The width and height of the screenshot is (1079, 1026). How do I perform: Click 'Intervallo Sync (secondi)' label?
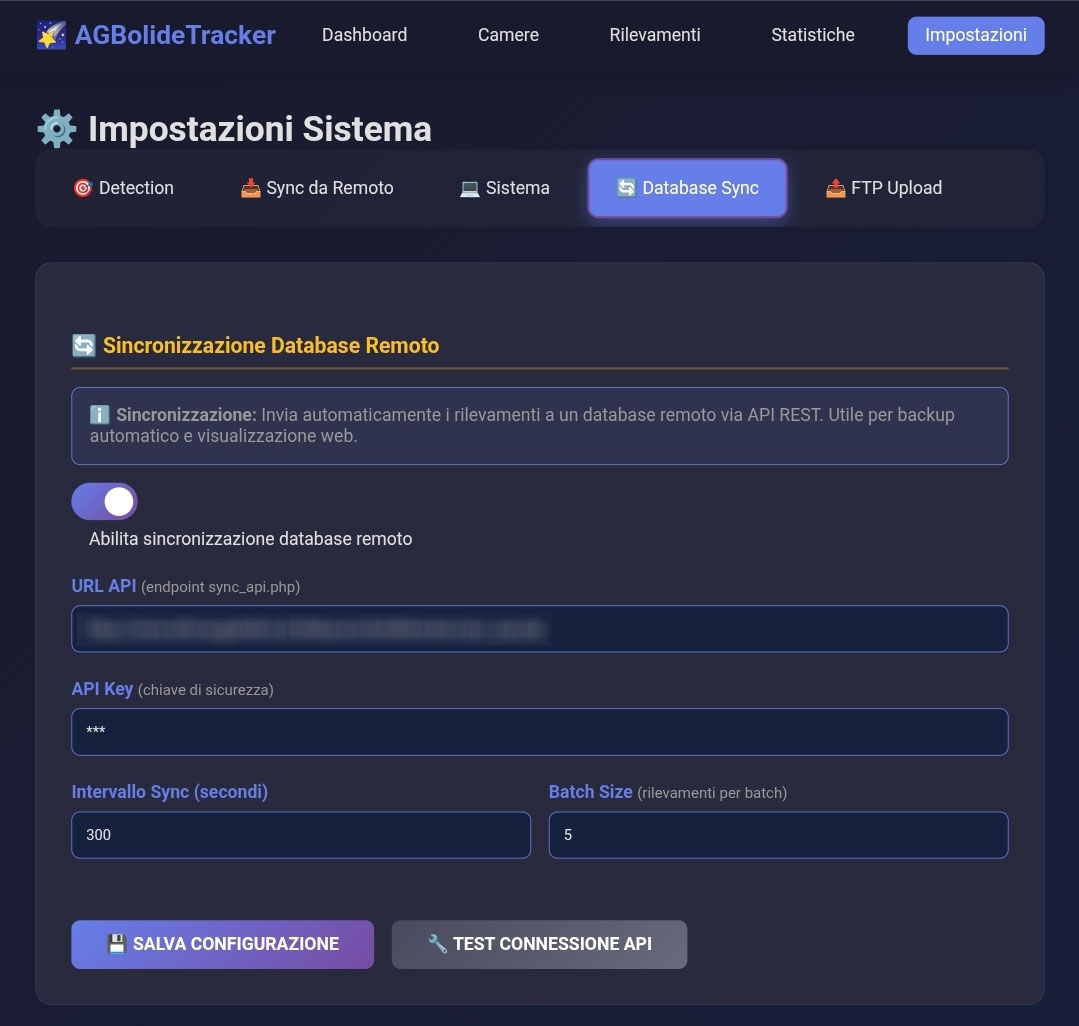coord(170,792)
